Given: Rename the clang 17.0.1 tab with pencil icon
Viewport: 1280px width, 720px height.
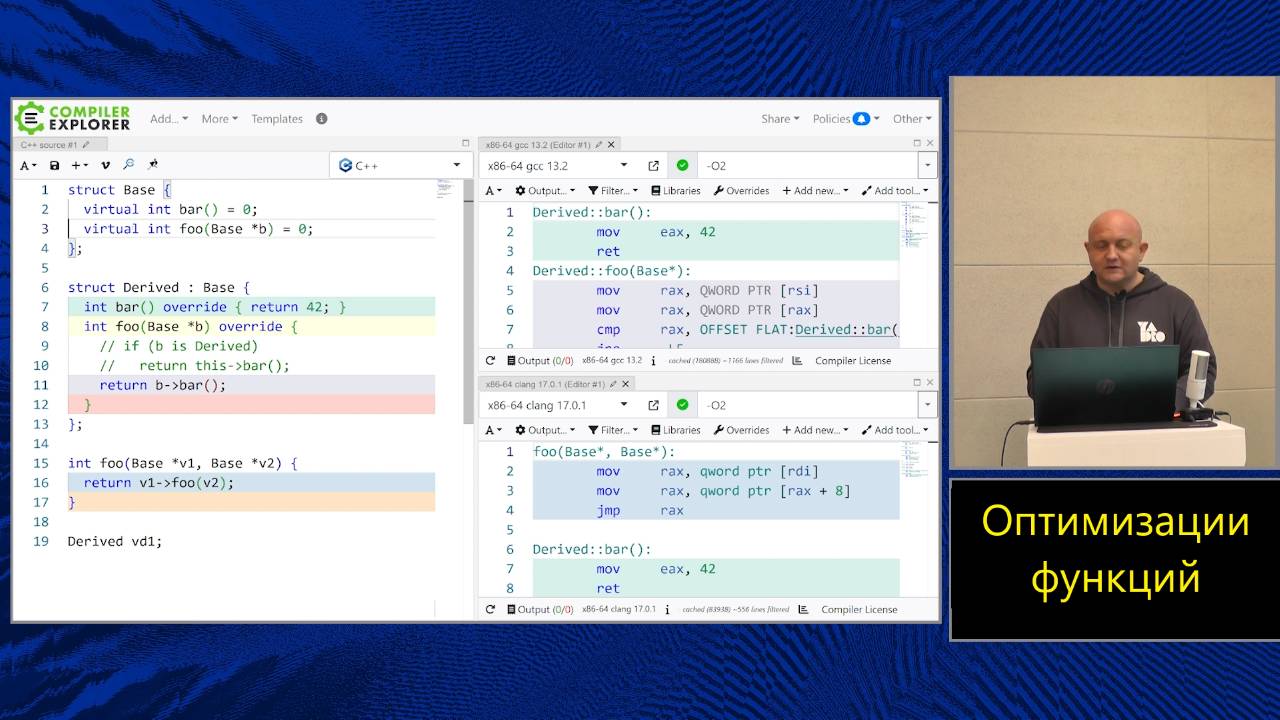Looking at the screenshot, I should coord(614,384).
